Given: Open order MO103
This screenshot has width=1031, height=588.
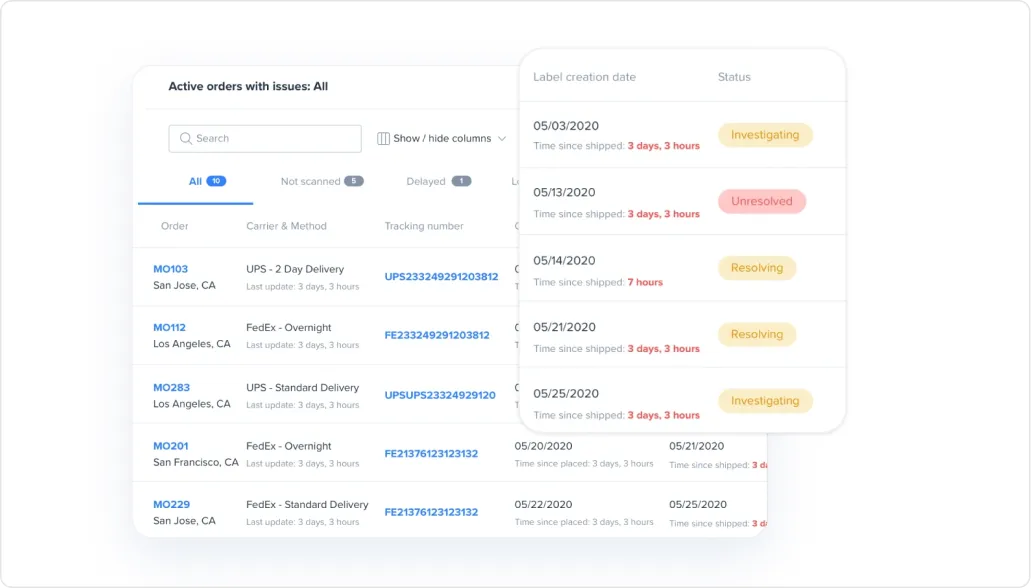Looking at the screenshot, I should tap(171, 268).
